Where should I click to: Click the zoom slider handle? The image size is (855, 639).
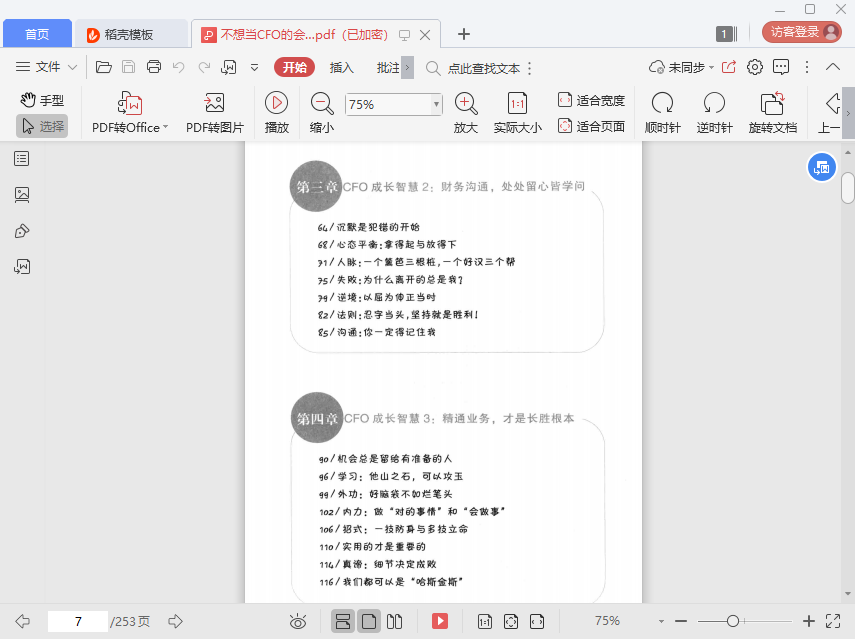[733, 620]
